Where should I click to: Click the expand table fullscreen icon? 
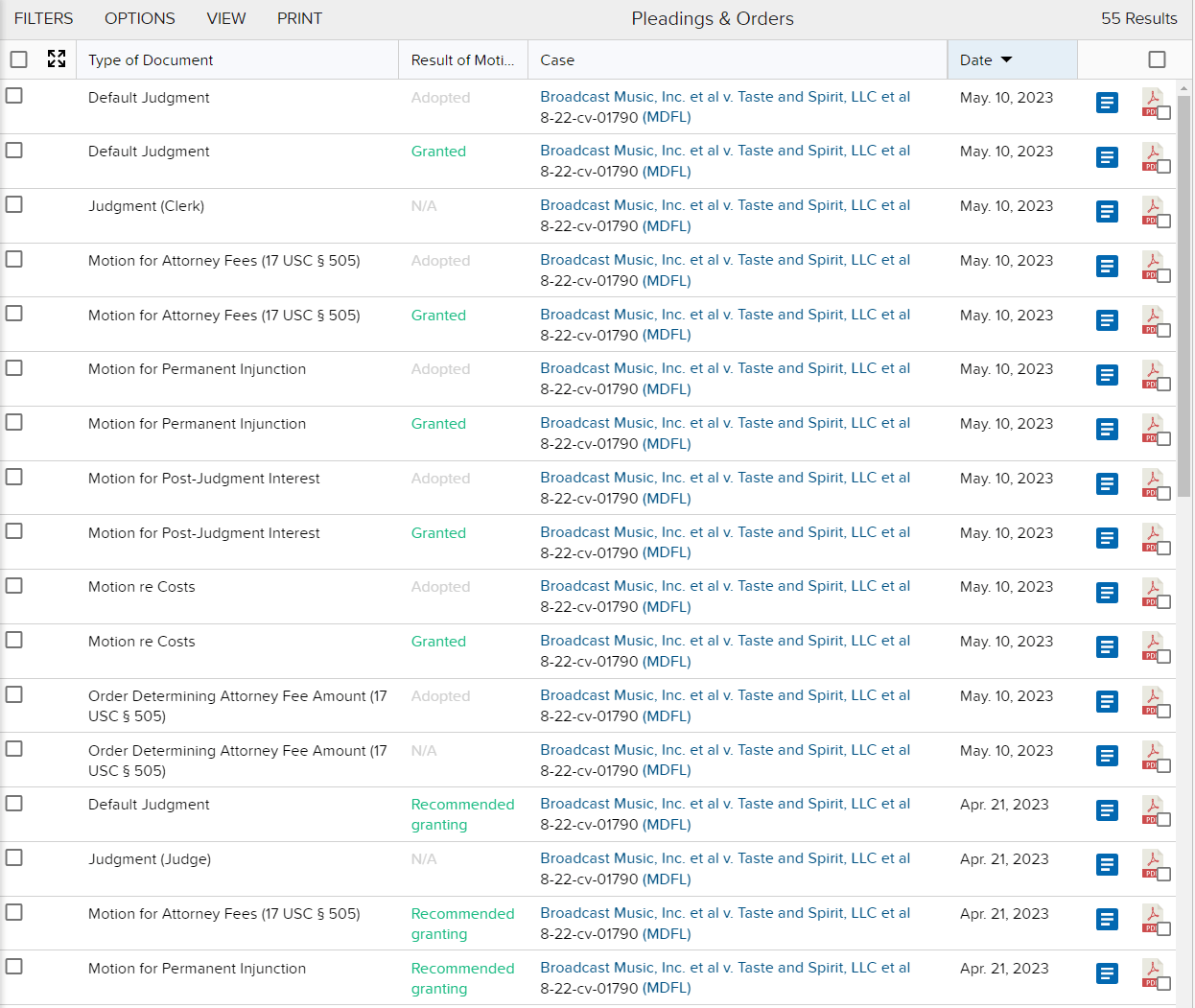pos(57,59)
